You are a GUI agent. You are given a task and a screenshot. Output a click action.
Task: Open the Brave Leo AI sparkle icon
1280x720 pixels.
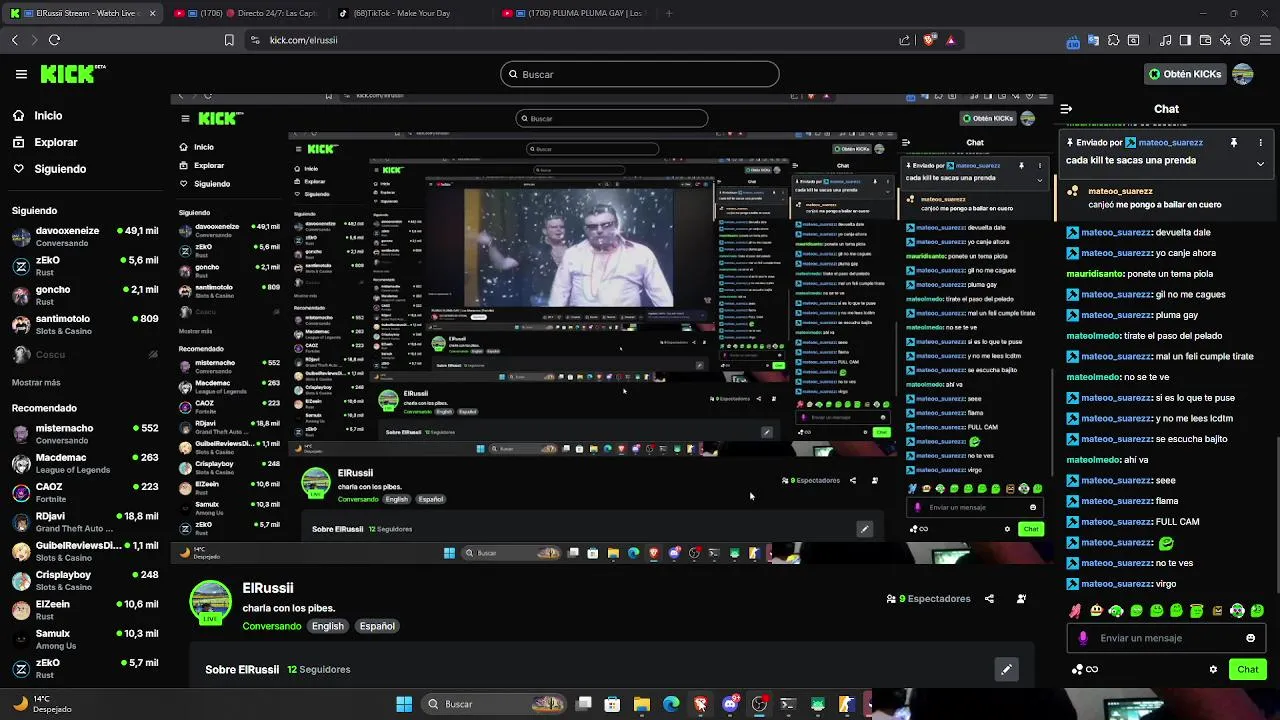[1225, 40]
